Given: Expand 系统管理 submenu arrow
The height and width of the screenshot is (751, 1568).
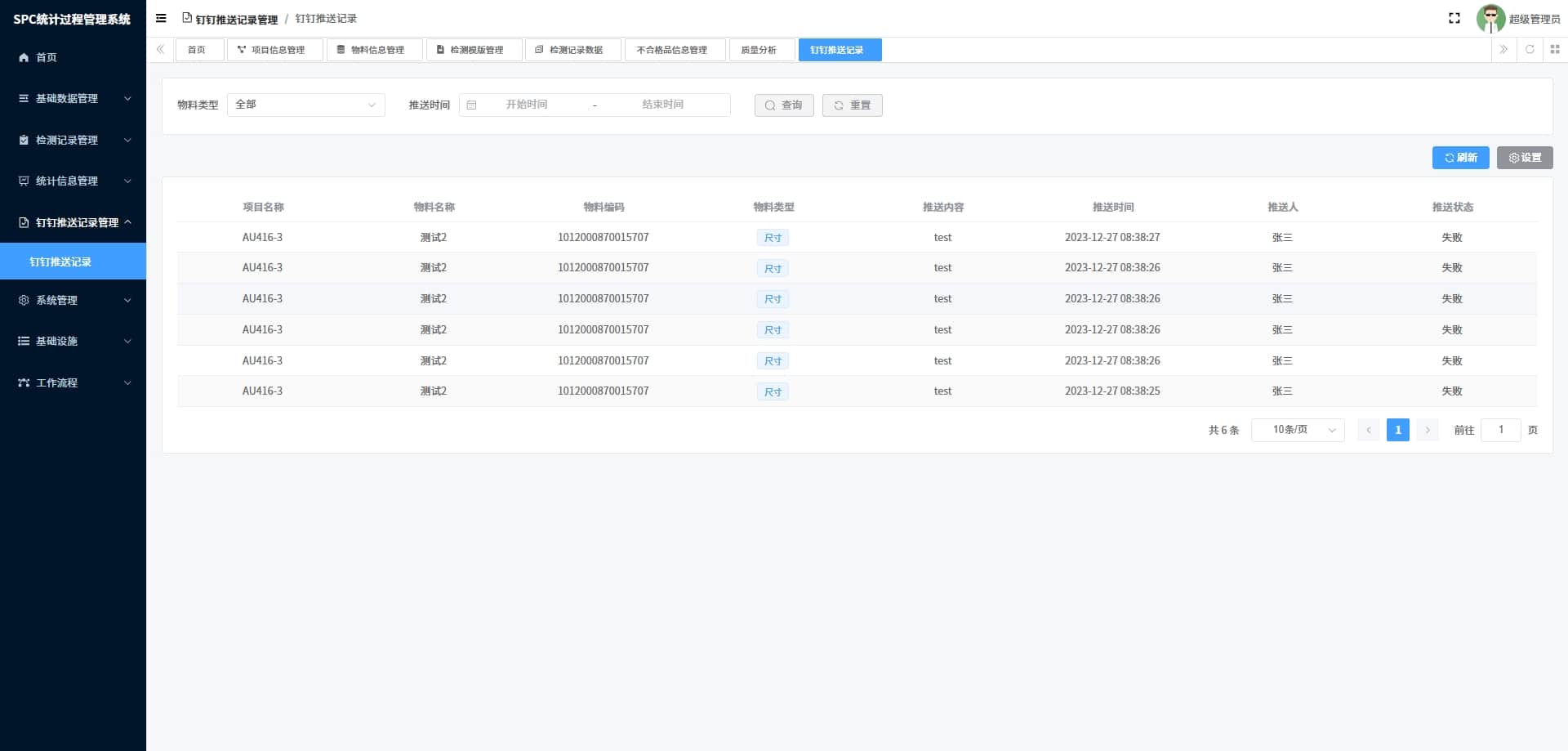Looking at the screenshot, I should click(127, 300).
